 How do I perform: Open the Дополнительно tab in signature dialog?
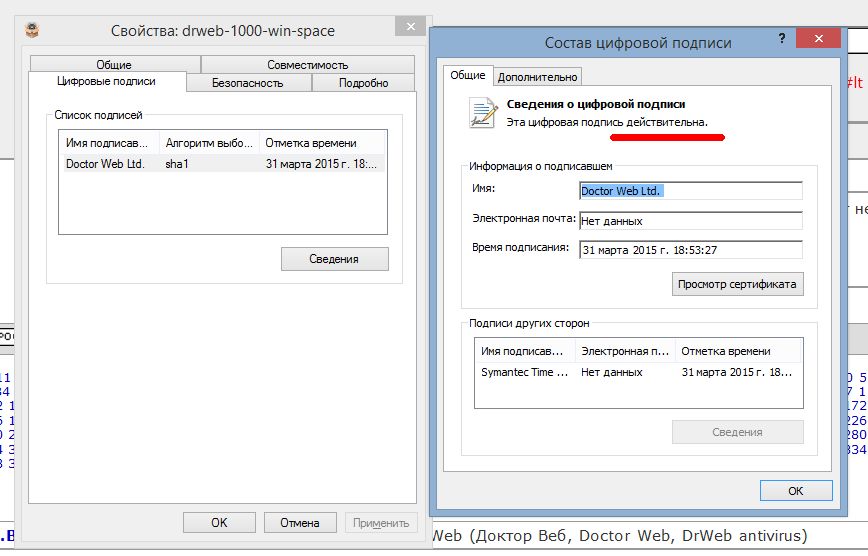[x=538, y=77]
